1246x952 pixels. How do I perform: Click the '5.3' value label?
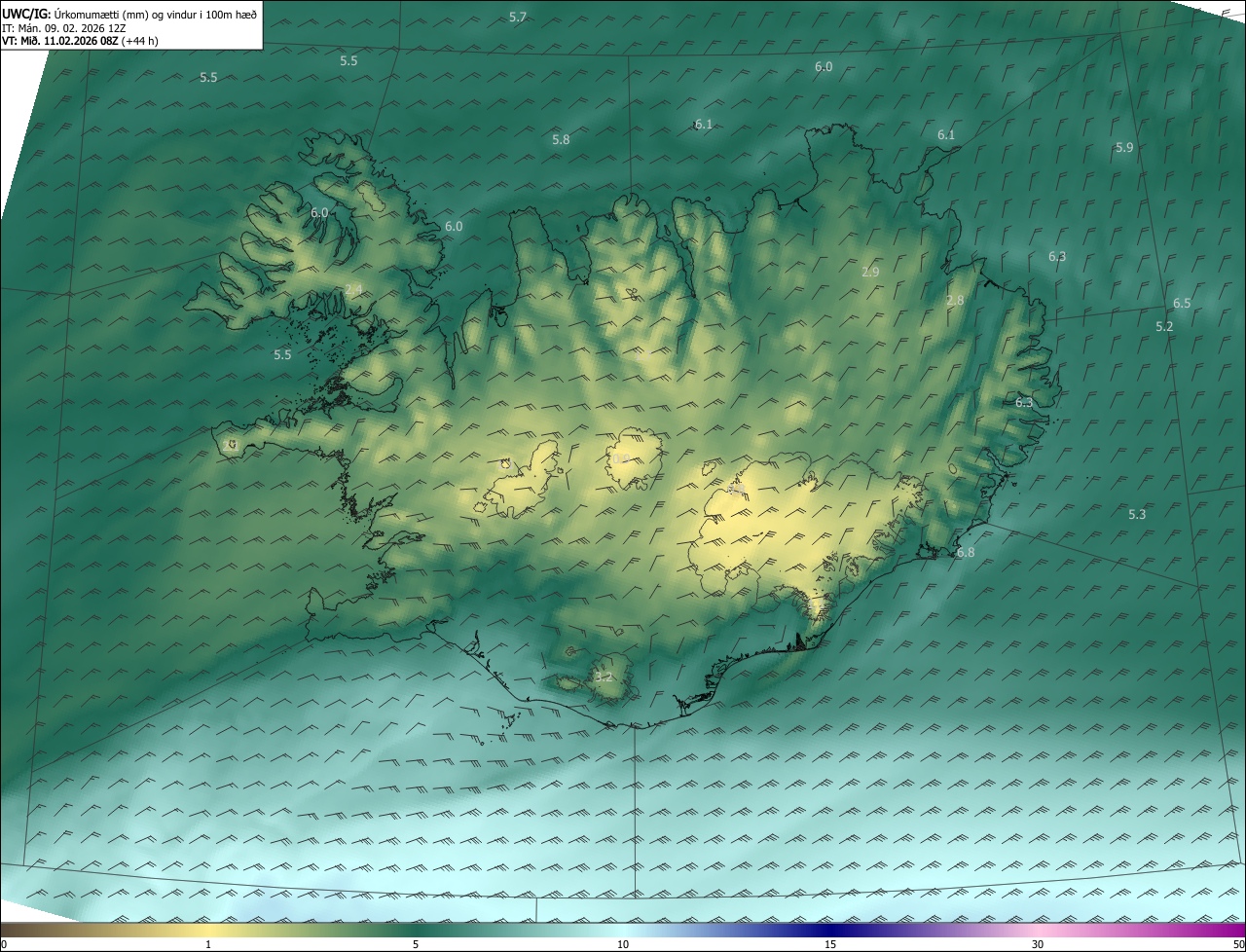[x=1137, y=515]
